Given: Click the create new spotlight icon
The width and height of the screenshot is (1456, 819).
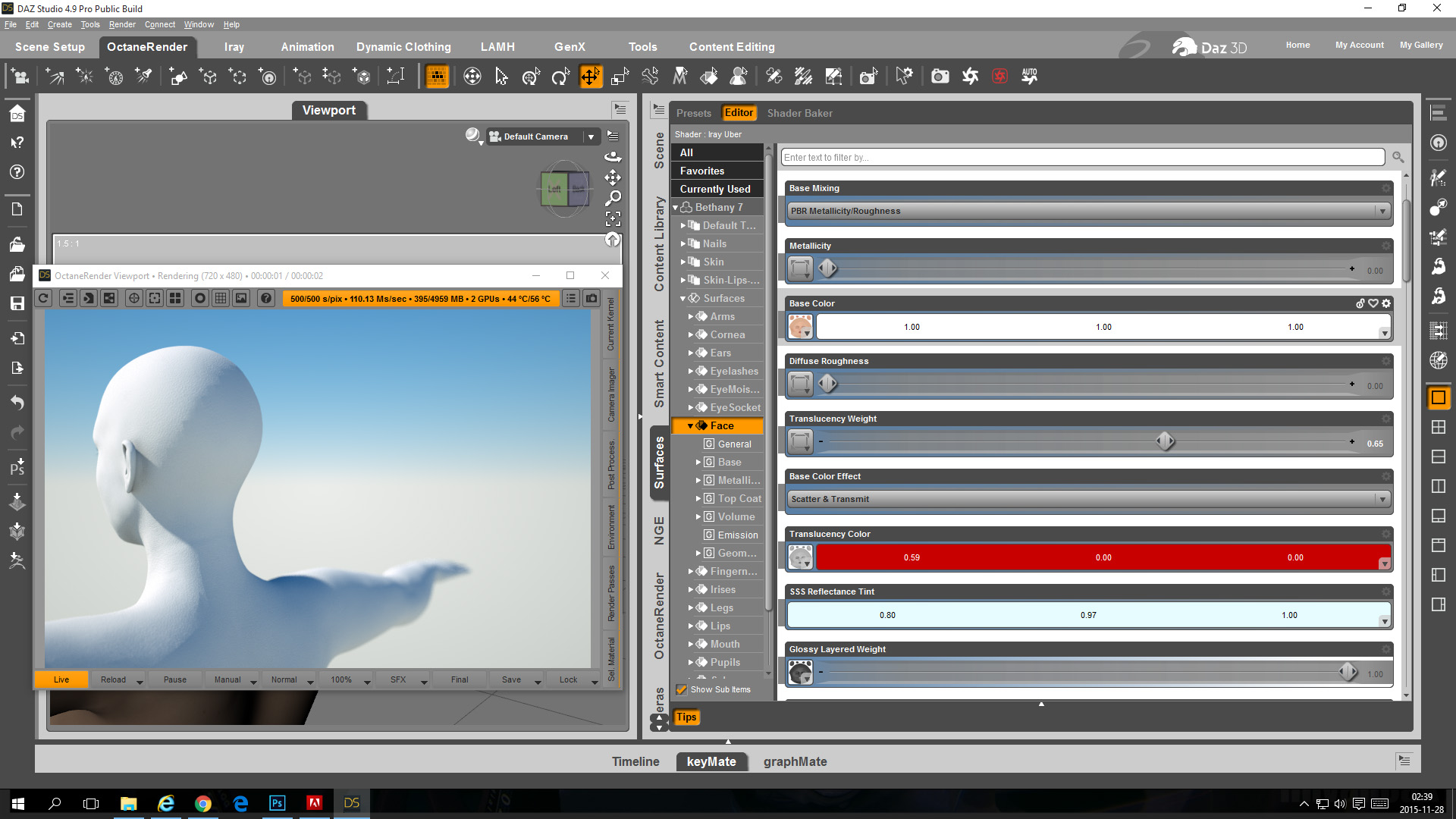Looking at the screenshot, I should click(x=143, y=77).
